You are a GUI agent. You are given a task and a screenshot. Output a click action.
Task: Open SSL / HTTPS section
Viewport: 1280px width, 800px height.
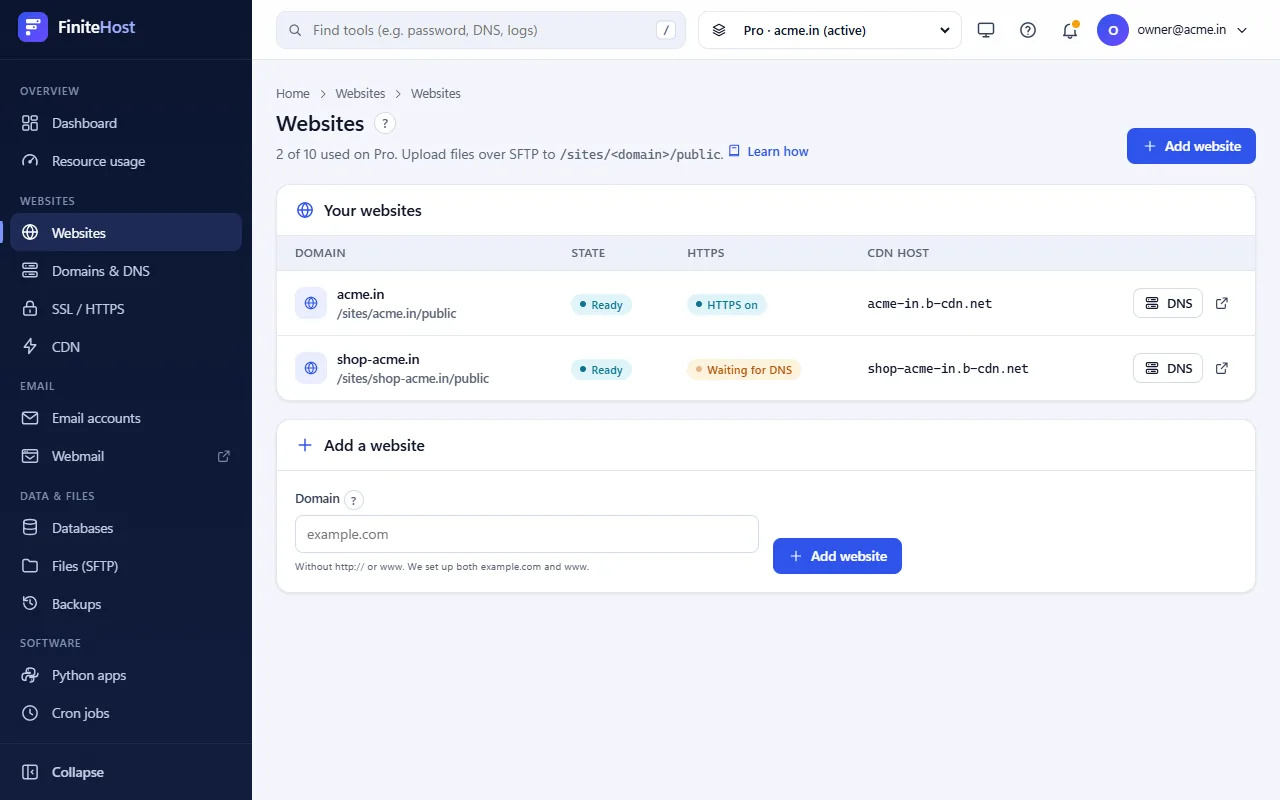(126, 309)
